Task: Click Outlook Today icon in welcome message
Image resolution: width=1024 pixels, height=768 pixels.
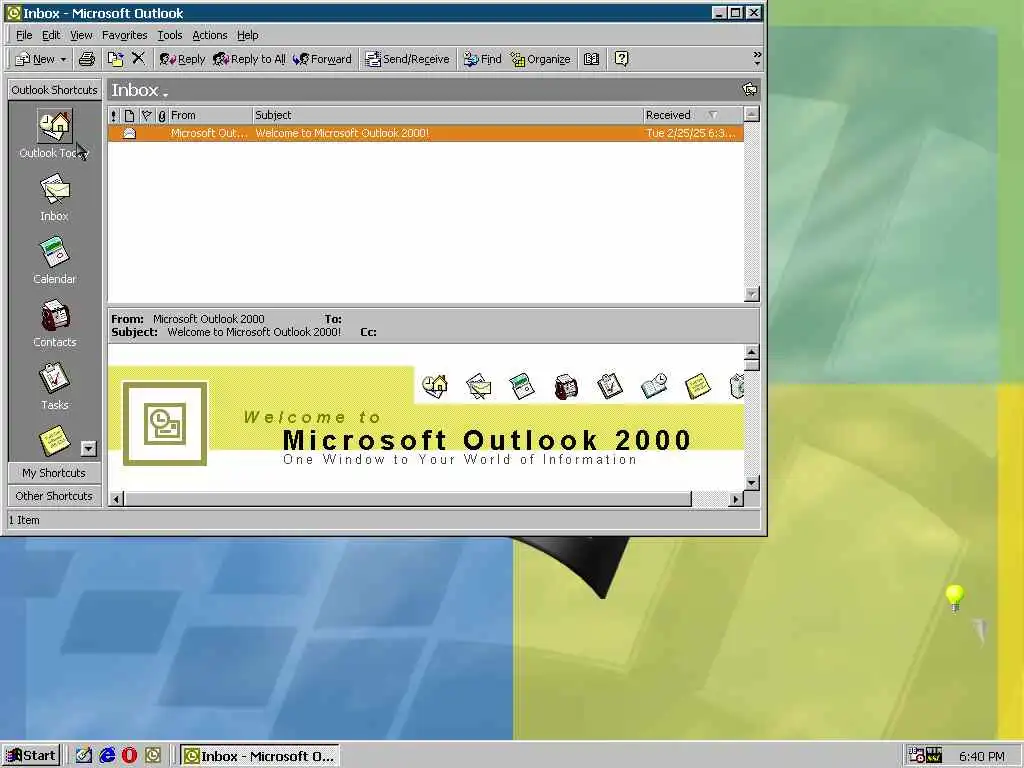Action: [434, 385]
